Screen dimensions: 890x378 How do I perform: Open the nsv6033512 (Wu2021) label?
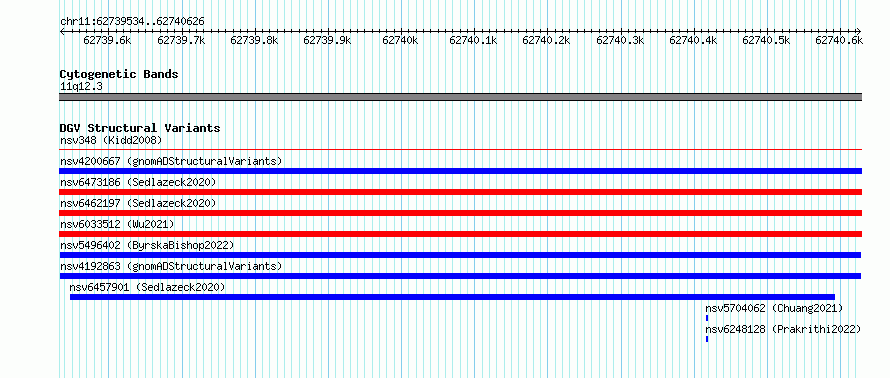pos(117,224)
